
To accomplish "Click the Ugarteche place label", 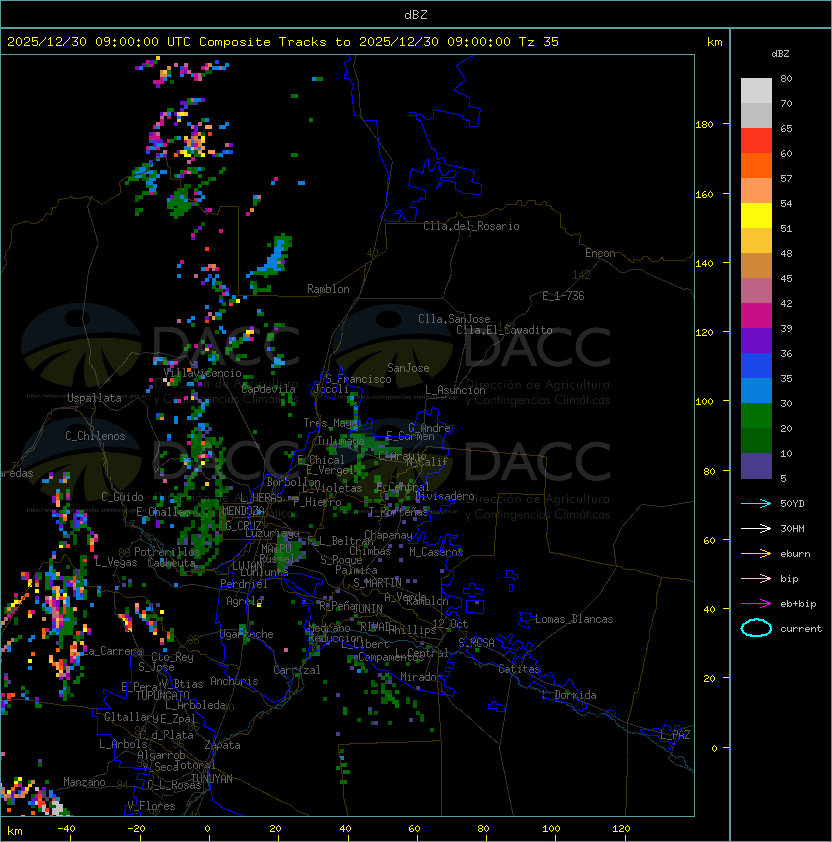I will coord(247,634).
